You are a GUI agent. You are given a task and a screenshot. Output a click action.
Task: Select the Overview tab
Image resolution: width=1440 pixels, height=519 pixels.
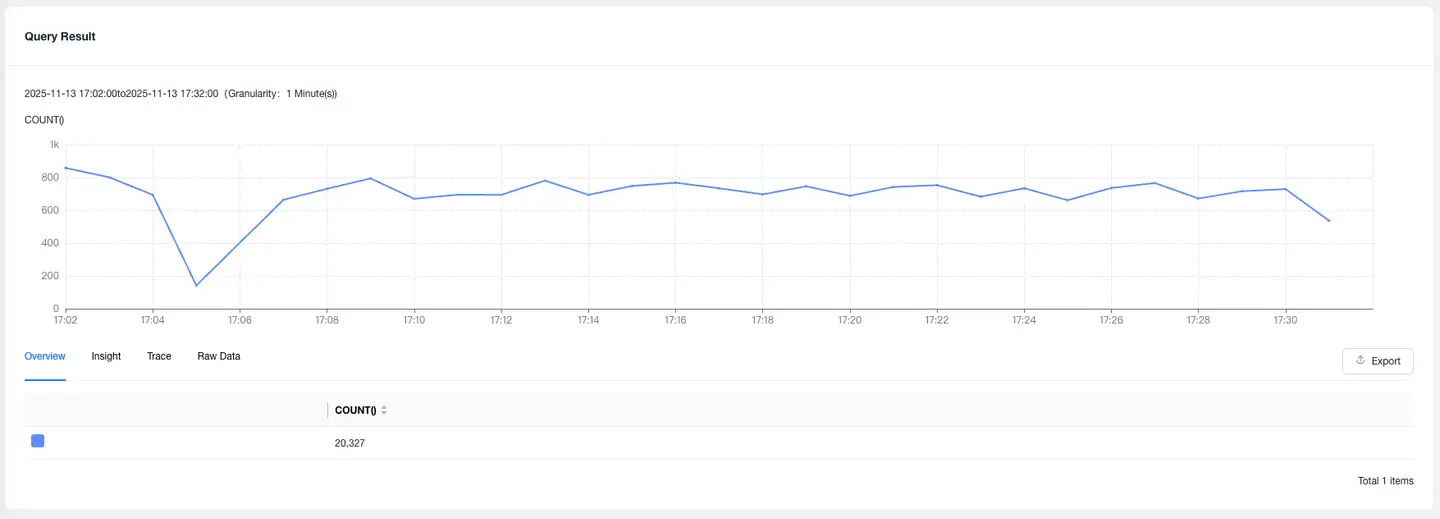coord(45,356)
